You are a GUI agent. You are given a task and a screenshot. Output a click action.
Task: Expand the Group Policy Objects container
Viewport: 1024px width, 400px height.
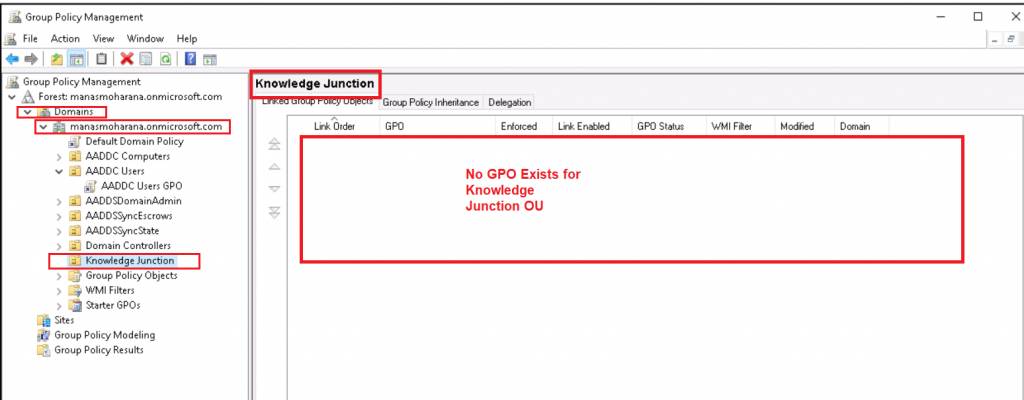[59, 275]
